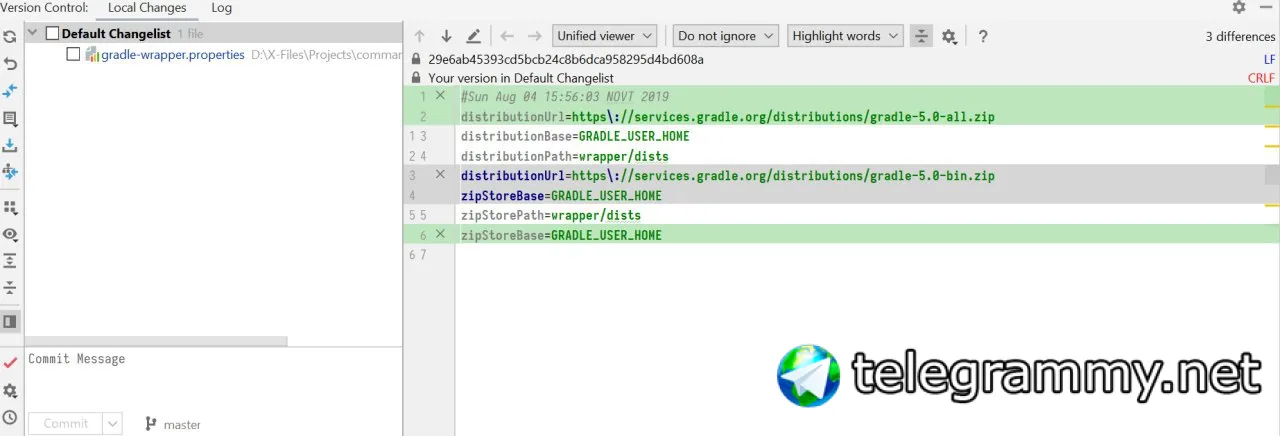
Task: Open commit message history clock icon
Action: pos(10,417)
